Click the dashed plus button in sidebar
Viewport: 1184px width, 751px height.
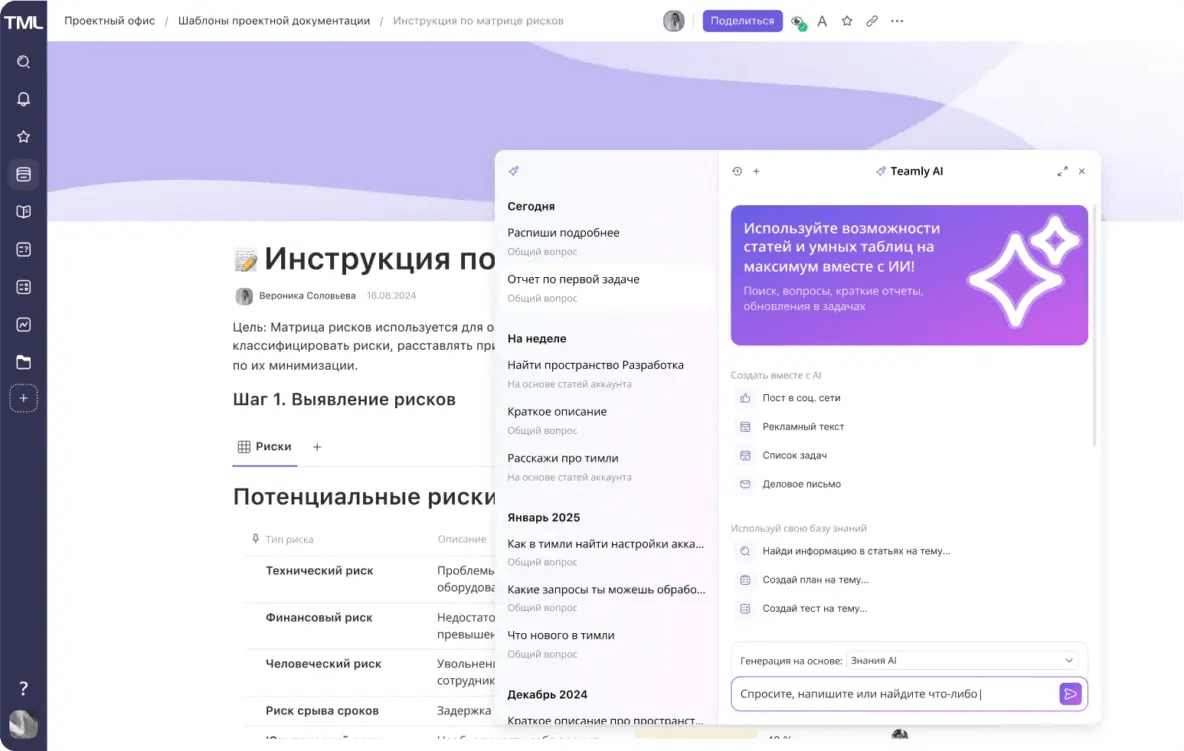[x=23, y=399]
